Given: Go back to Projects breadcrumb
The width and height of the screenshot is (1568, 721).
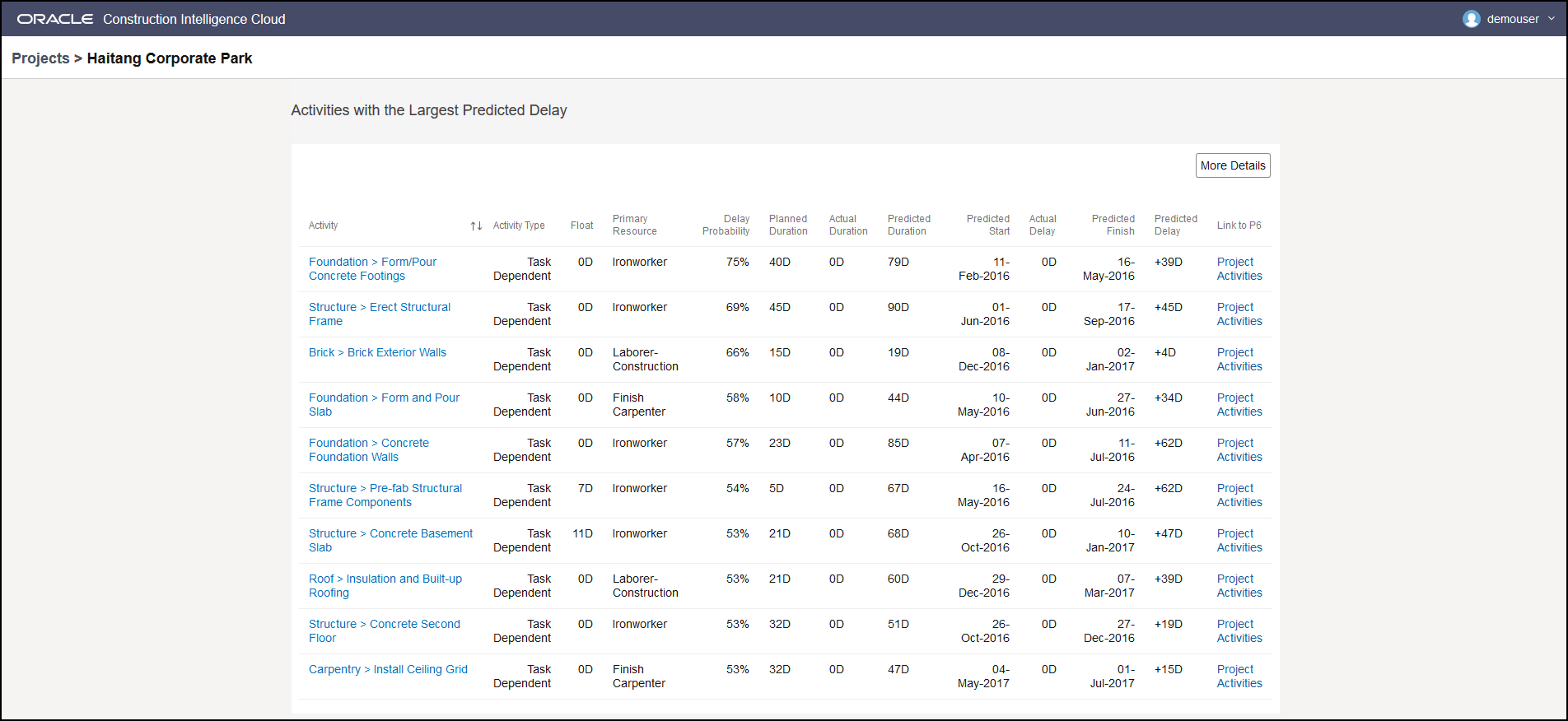Looking at the screenshot, I should (40, 58).
